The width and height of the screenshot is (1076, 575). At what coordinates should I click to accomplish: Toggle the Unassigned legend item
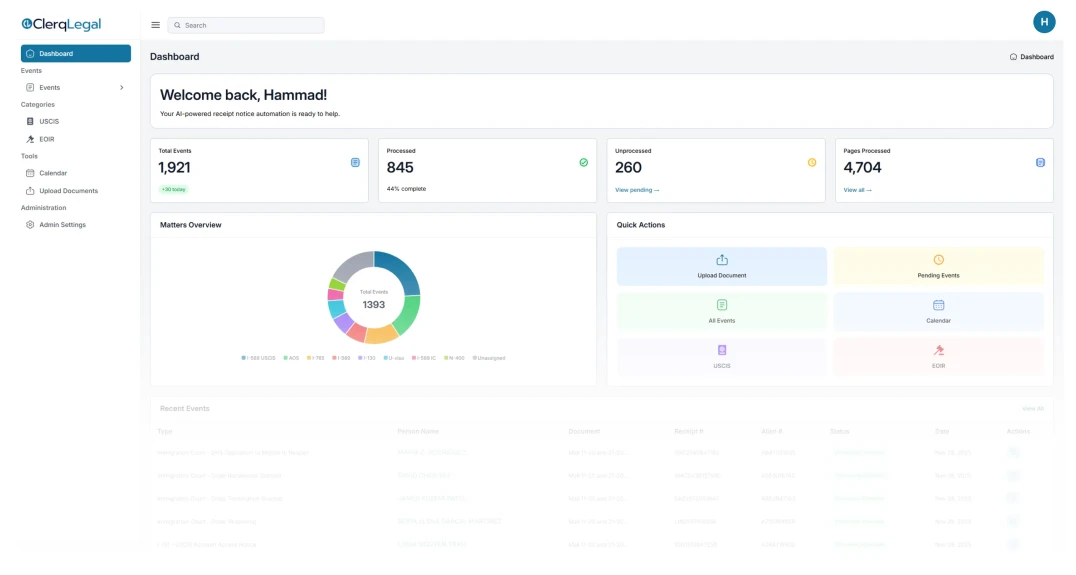489,357
